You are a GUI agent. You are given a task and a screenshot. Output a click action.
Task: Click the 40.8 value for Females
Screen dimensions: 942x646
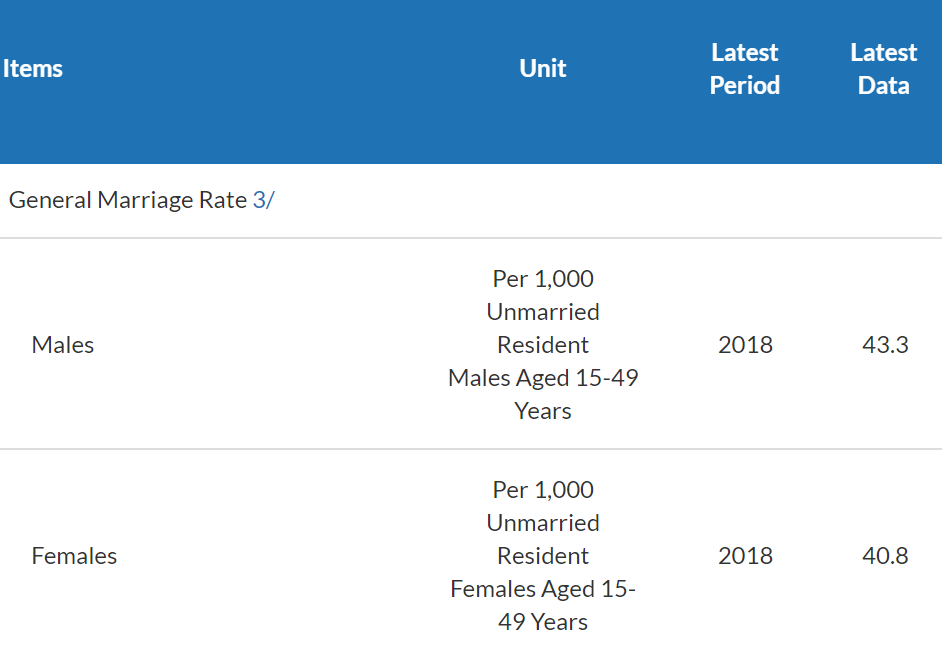point(885,556)
